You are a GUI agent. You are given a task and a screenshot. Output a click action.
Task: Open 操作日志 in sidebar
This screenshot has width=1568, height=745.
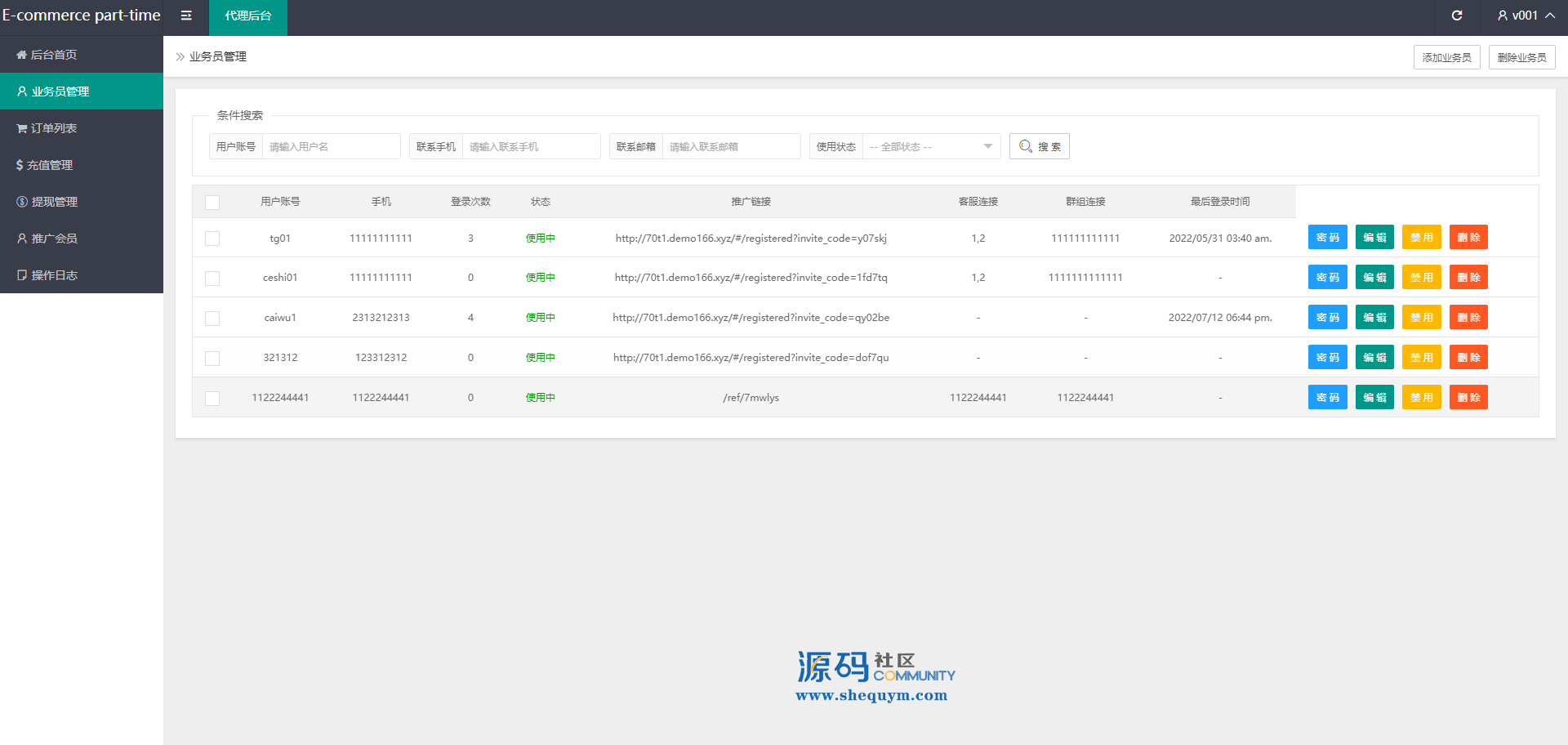(x=82, y=275)
